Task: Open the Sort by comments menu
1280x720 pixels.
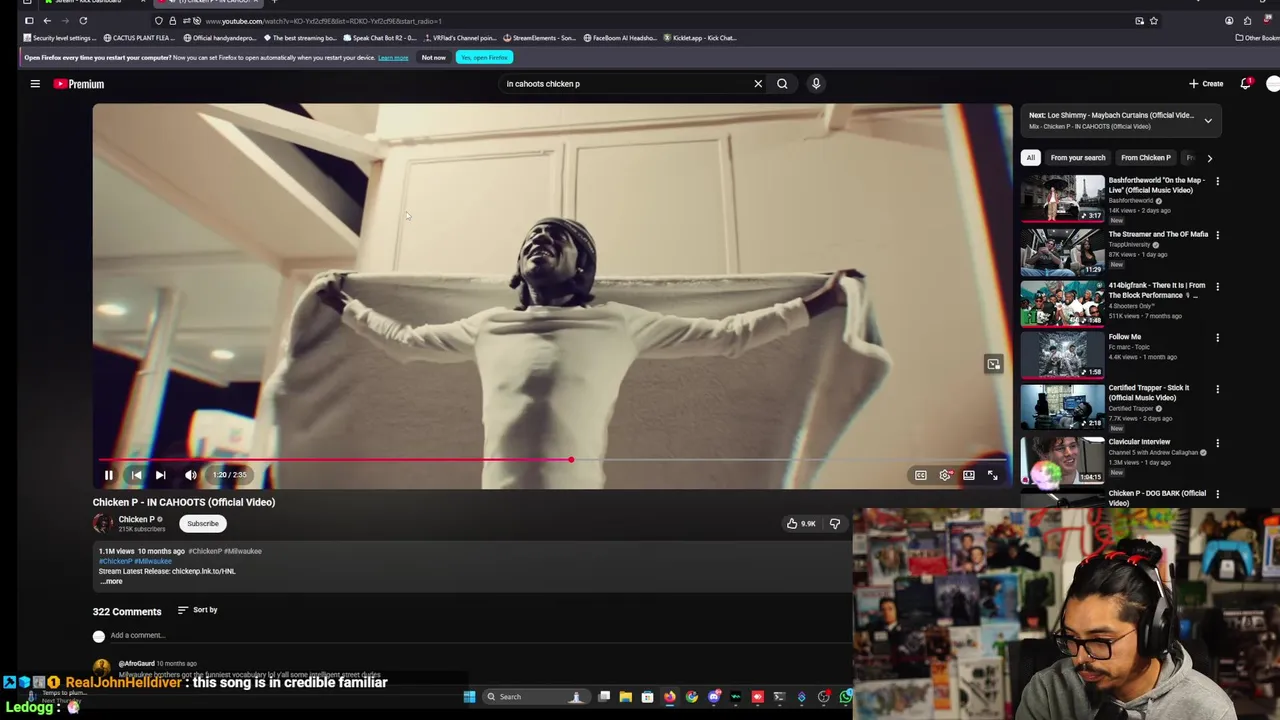Action: [197, 610]
